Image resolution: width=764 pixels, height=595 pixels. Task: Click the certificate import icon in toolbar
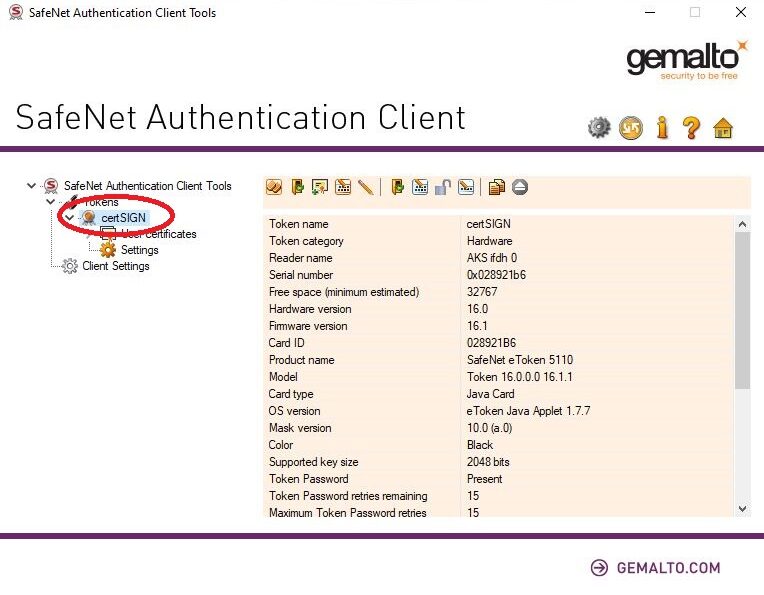point(320,187)
